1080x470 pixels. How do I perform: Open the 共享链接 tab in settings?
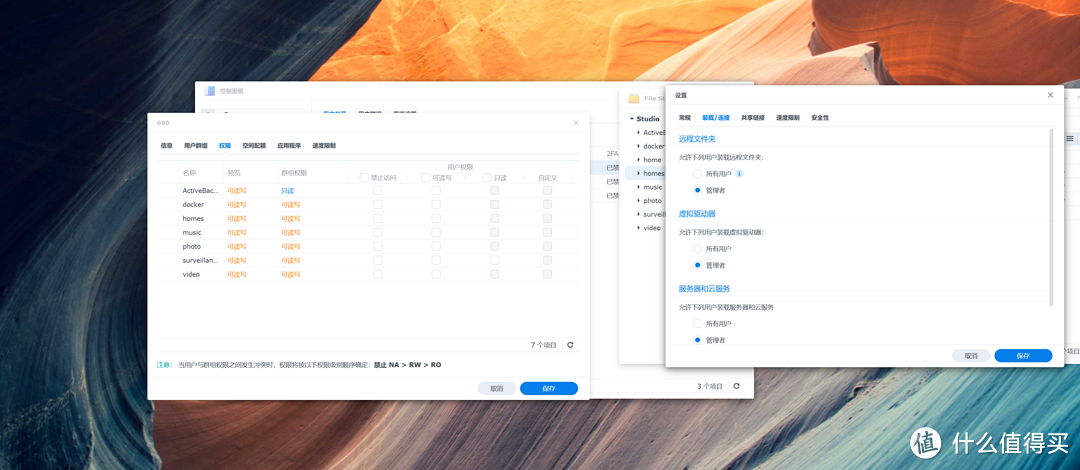click(x=753, y=118)
